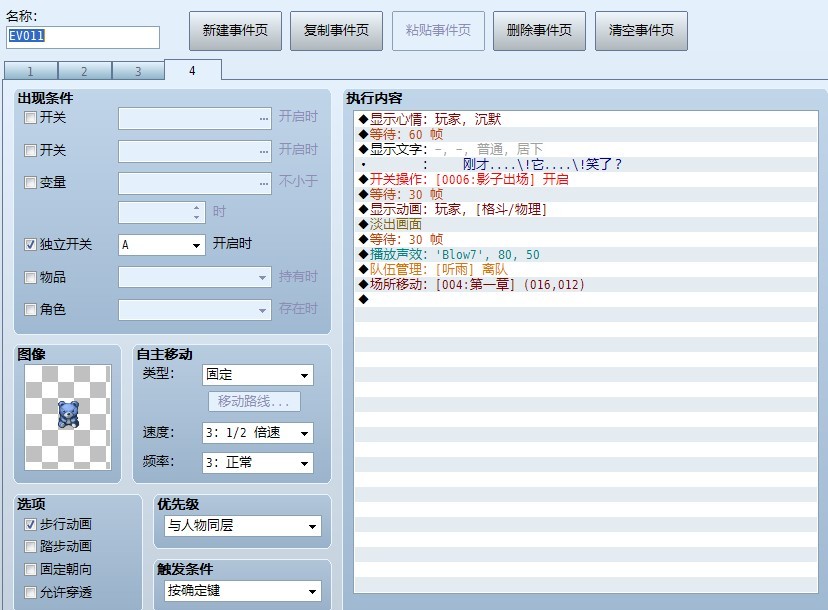Select event page tab 4

click(193, 70)
